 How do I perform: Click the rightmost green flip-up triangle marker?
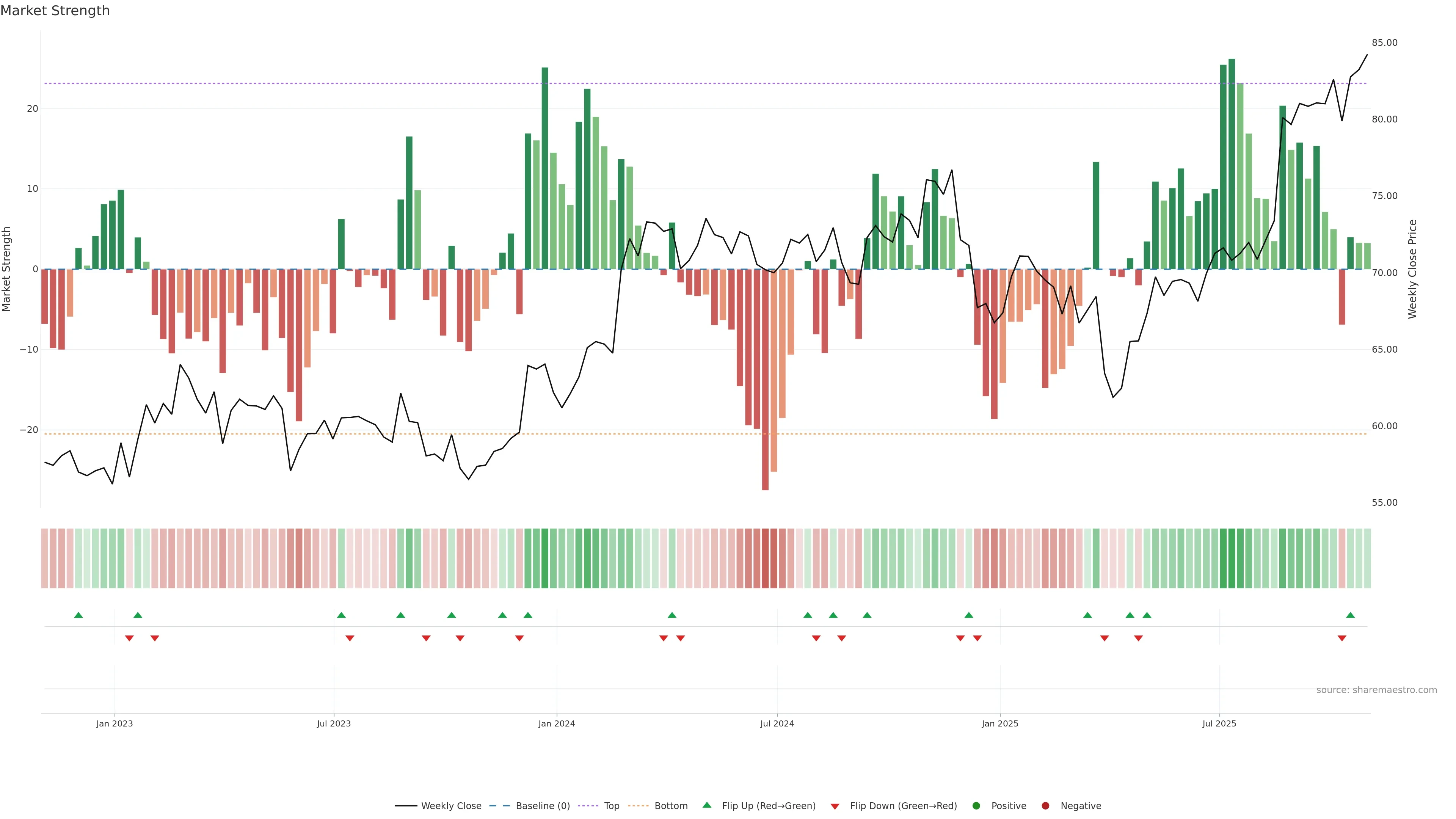(x=1350, y=615)
